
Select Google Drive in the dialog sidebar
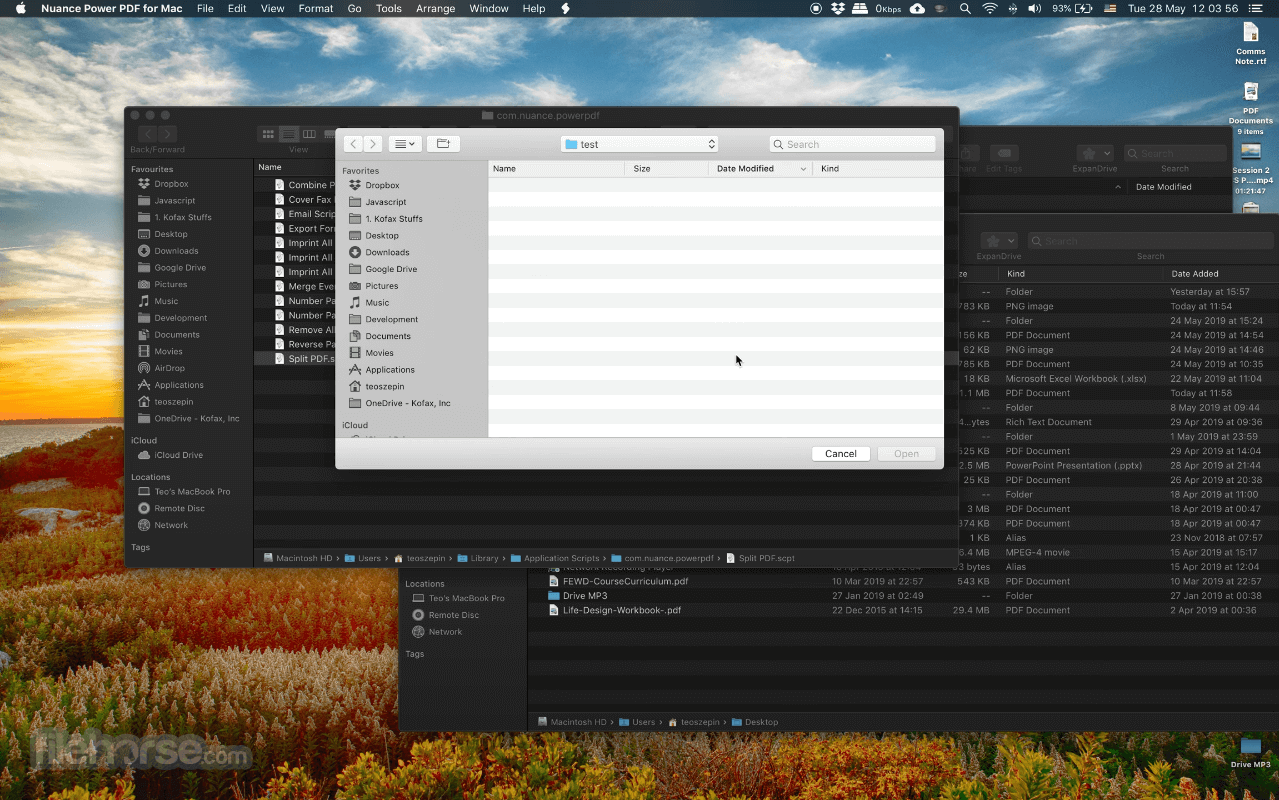click(x=391, y=269)
